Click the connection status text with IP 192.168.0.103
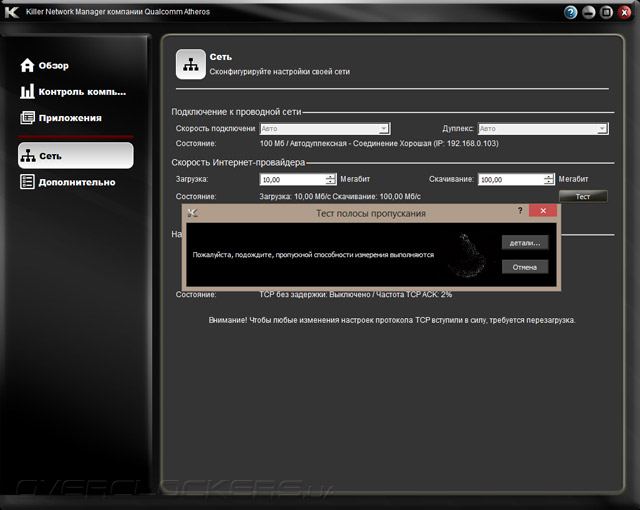The image size is (640, 510). coord(379,144)
